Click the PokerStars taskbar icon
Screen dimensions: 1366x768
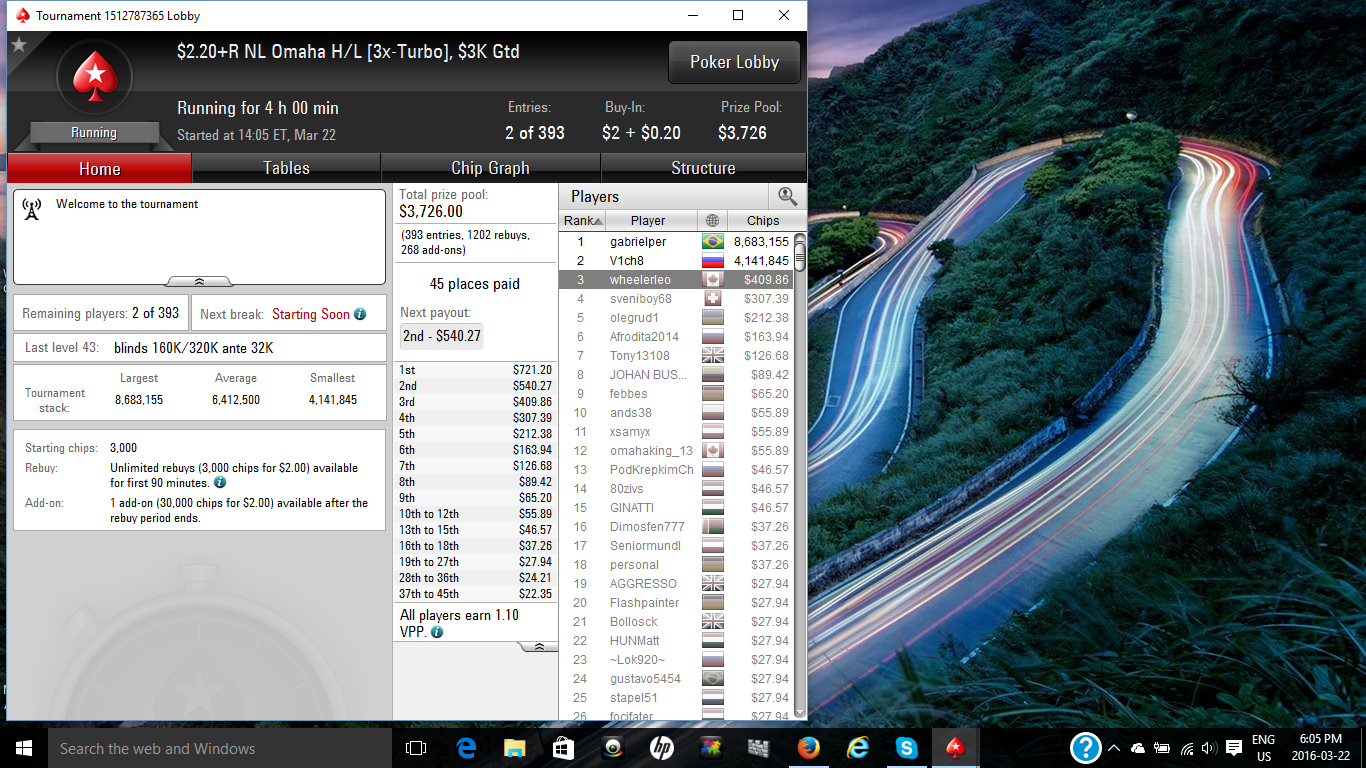coord(955,748)
